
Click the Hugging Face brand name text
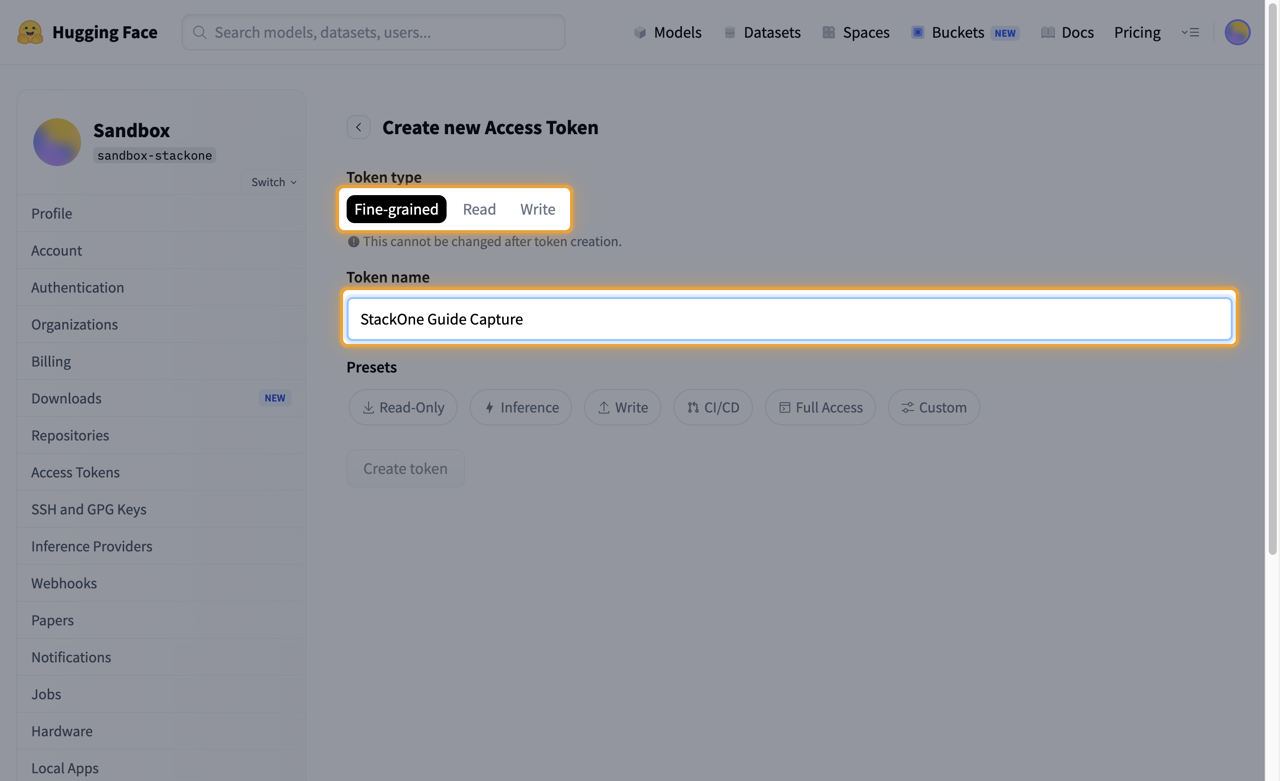pos(105,32)
